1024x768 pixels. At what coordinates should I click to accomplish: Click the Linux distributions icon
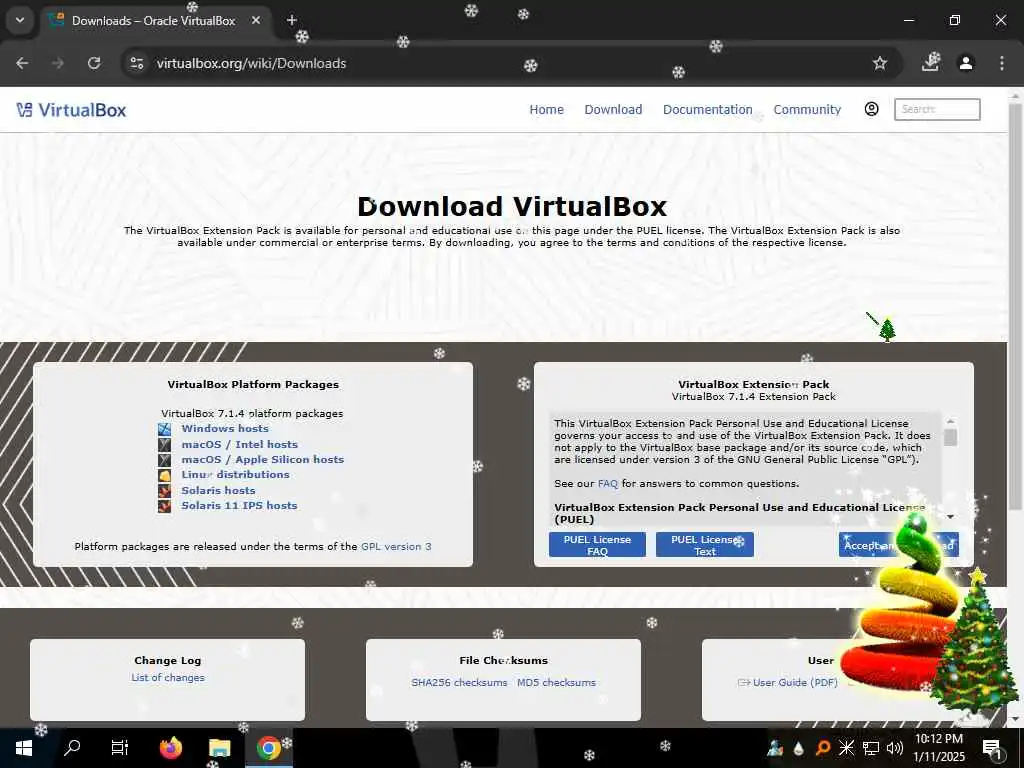164,475
